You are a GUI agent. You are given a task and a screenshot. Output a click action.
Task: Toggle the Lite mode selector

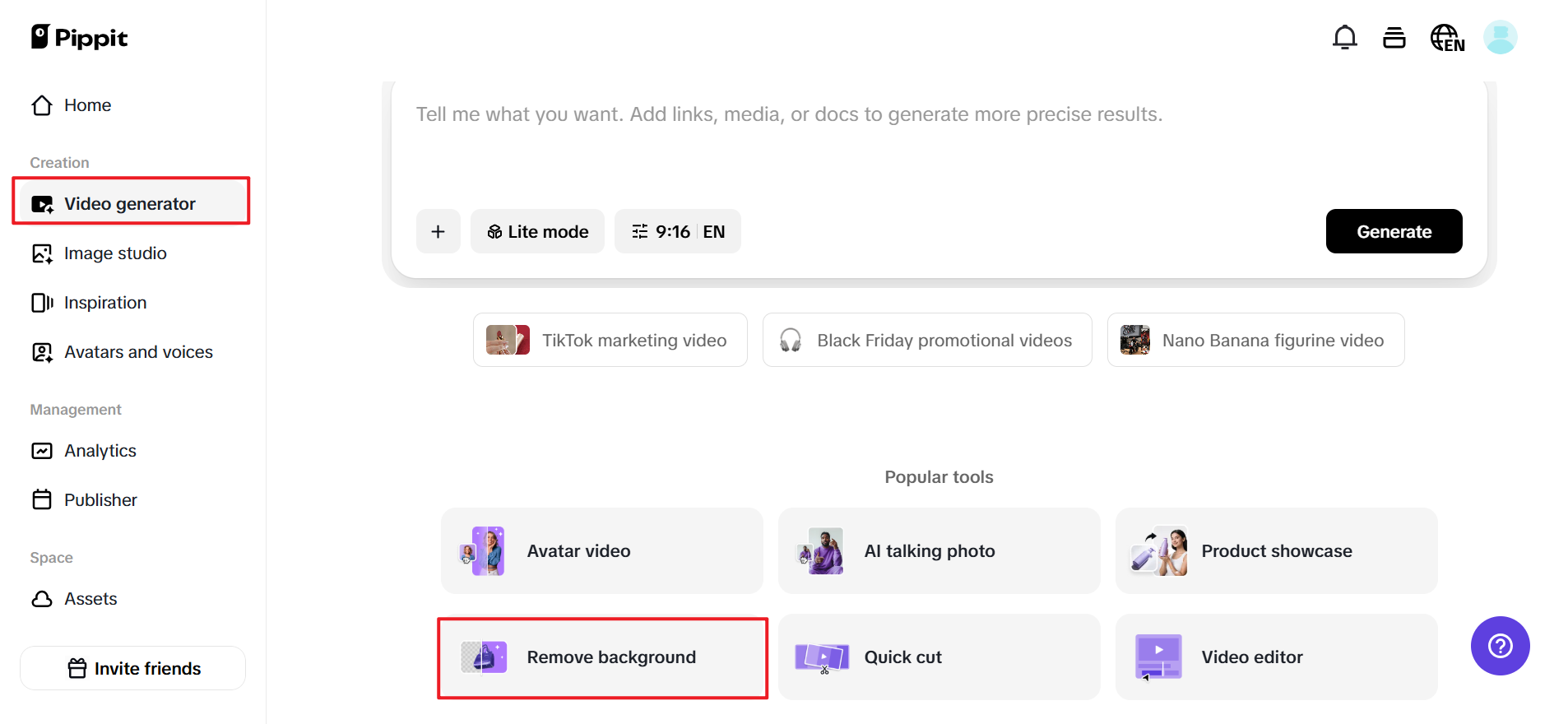[537, 232]
